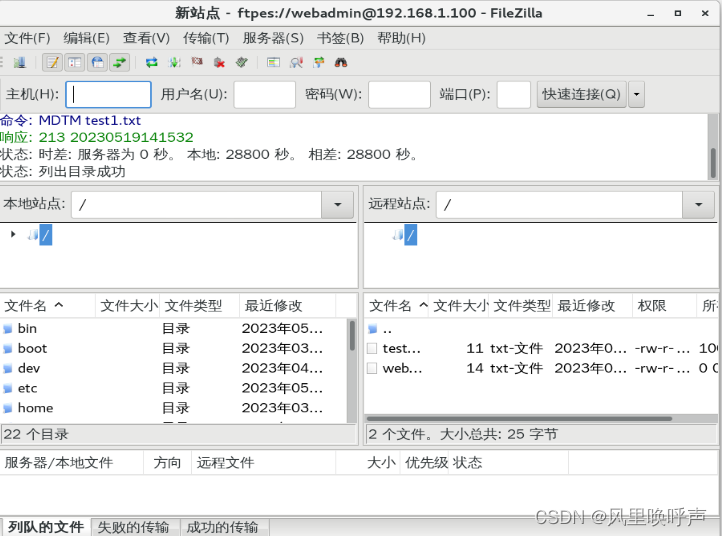Select remote parent folder .. entry
This screenshot has width=722, height=536.
[542, 329]
